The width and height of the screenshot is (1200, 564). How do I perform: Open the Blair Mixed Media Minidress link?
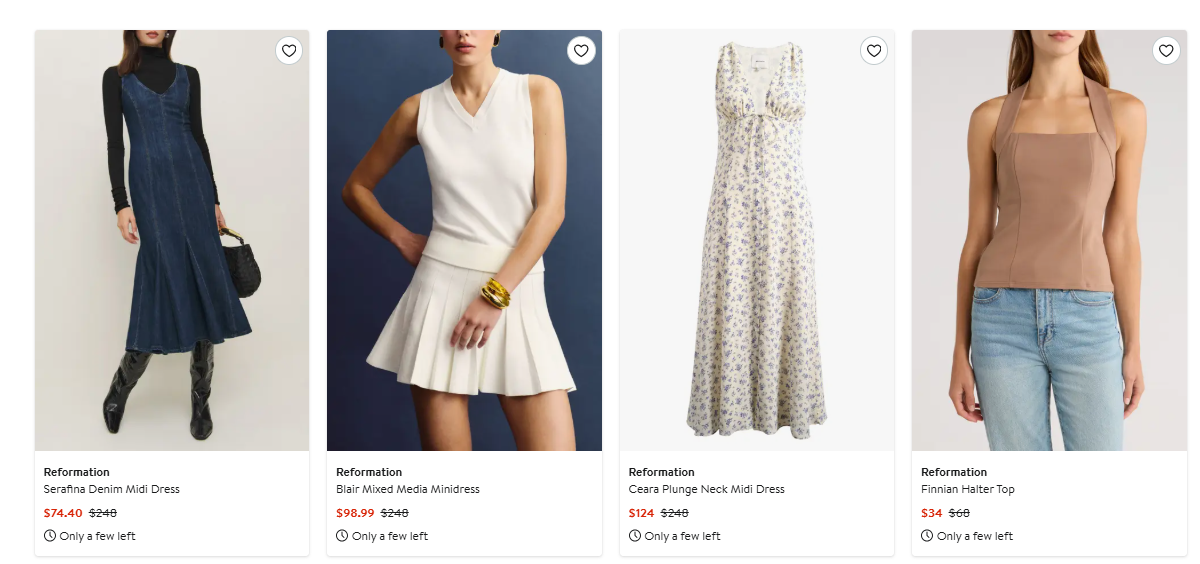coord(408,490)
